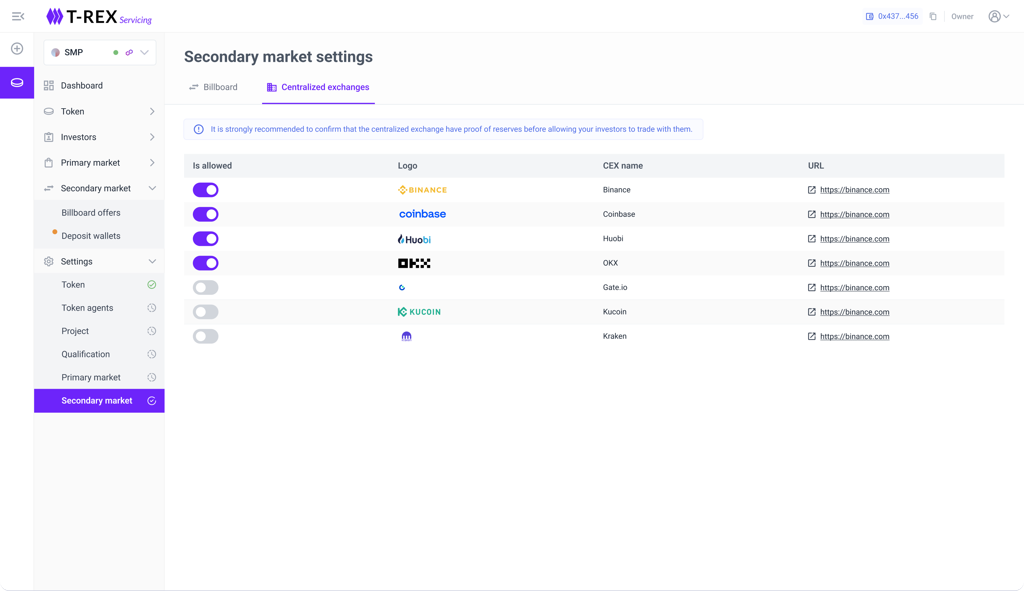Collapse the sidebar menu icon

coord(17,16)
